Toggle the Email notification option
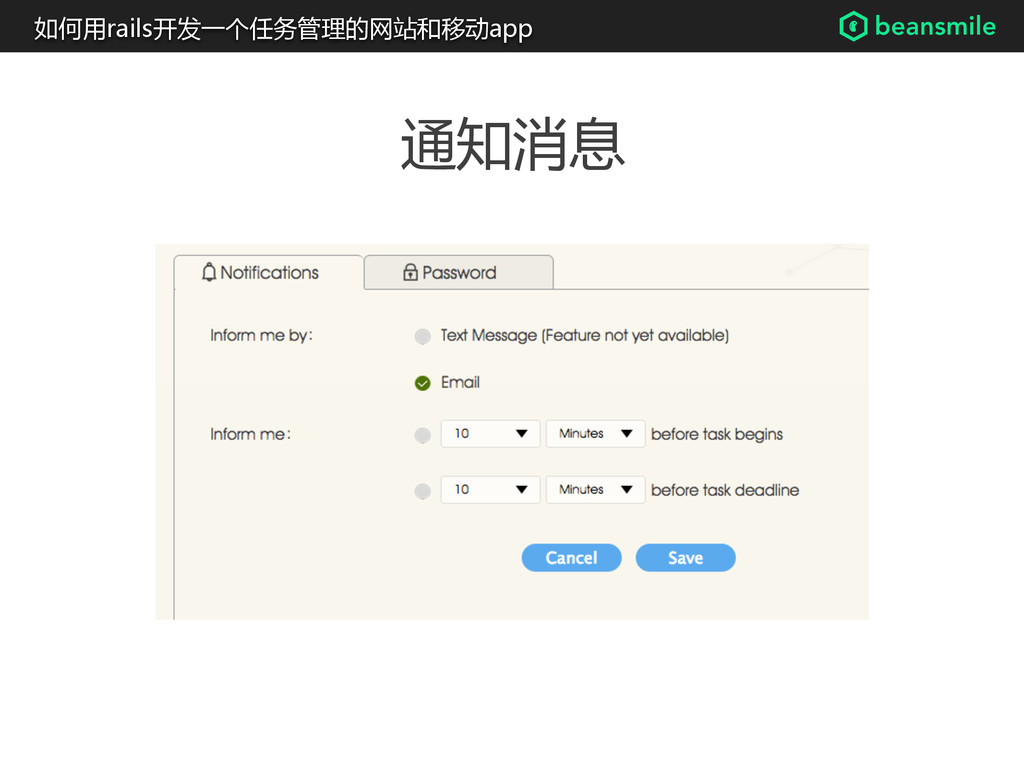The image size is (1024, 768). click(x=423, y=383)
